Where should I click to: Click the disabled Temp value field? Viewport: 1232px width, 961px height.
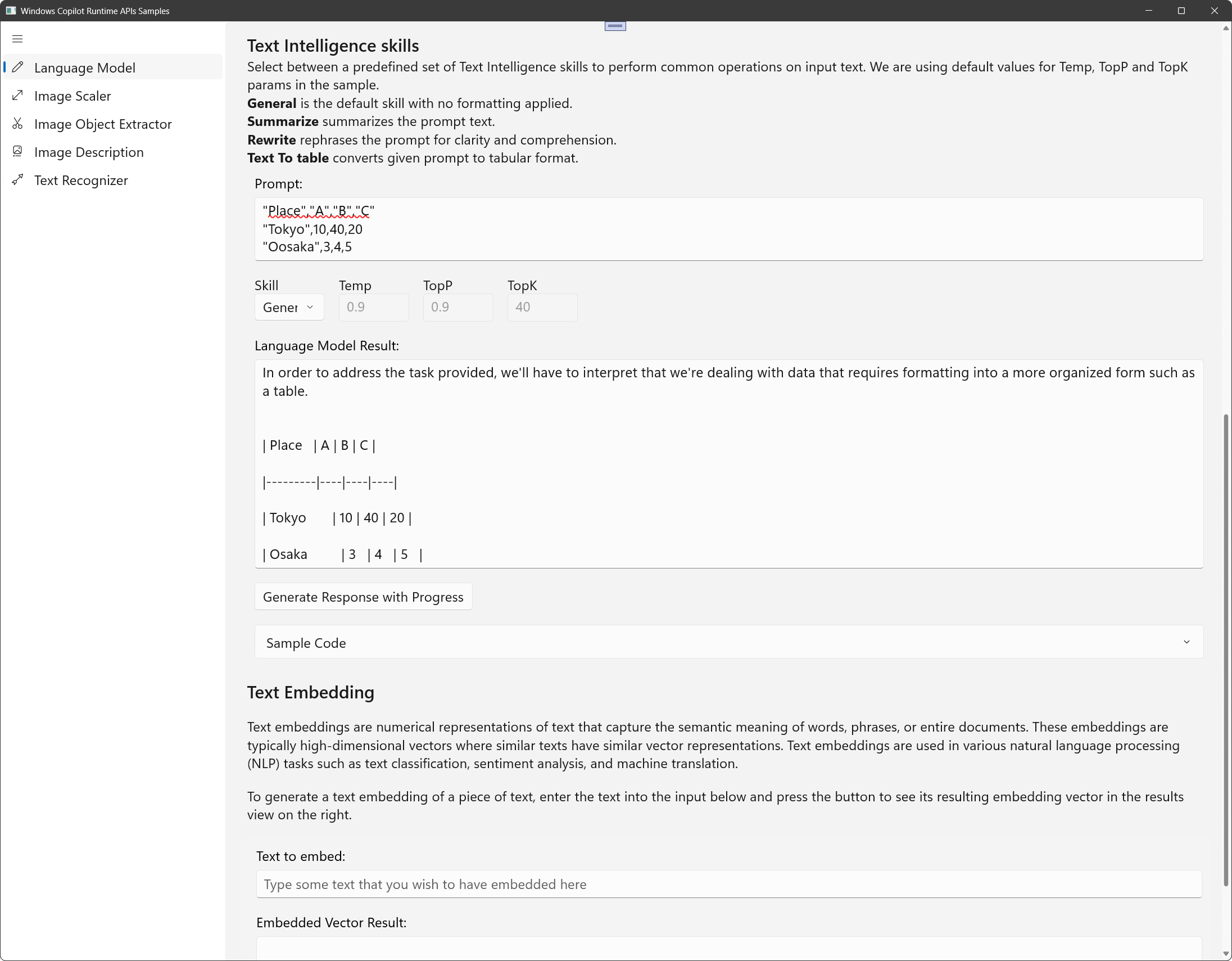tap(373, 308)
